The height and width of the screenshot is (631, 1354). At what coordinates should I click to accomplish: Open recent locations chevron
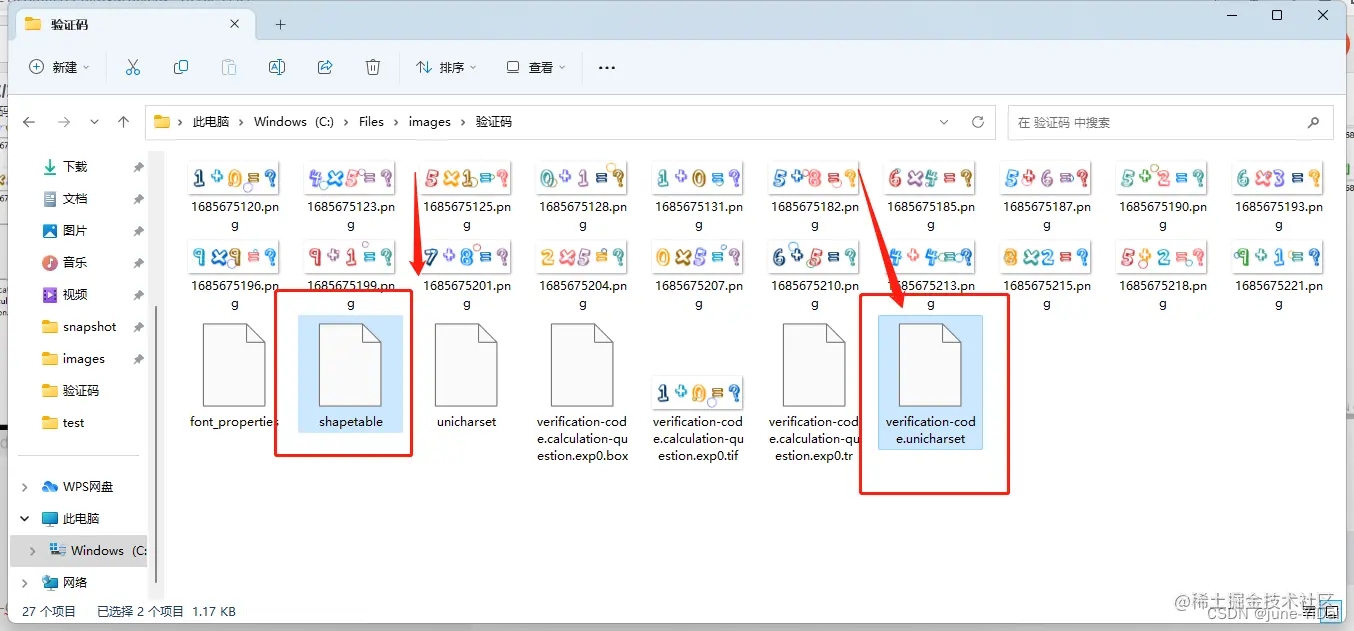[x=94, y=122]
